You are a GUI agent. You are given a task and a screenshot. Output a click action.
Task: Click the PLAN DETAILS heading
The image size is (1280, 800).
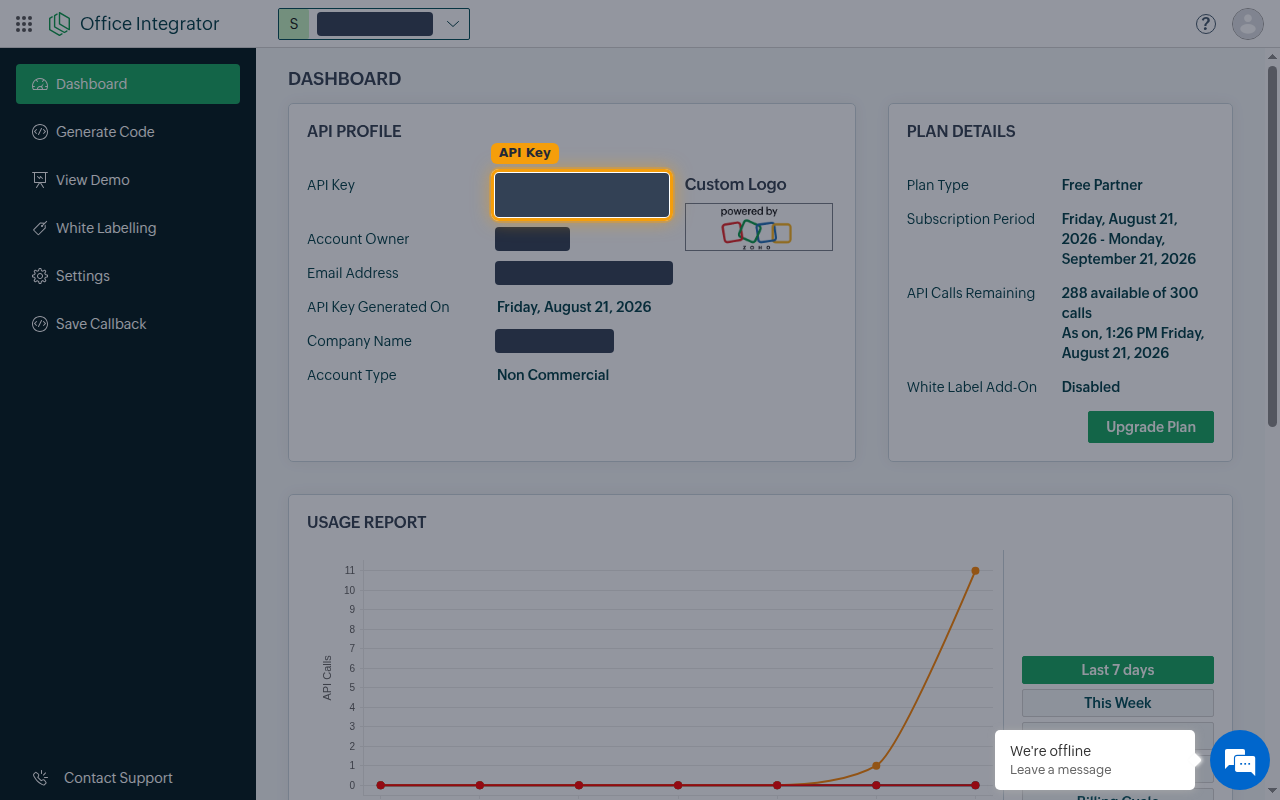click(x=961, y=131)
